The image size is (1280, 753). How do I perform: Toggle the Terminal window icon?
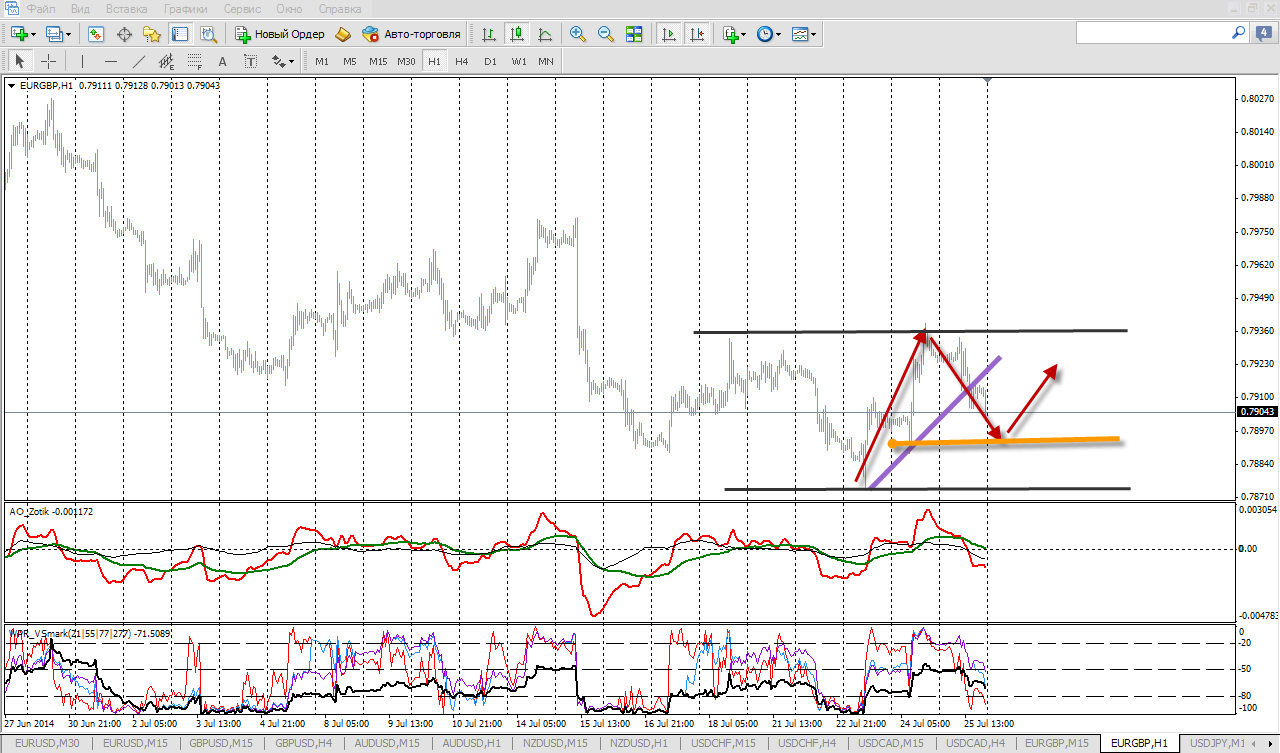(180, 34)
